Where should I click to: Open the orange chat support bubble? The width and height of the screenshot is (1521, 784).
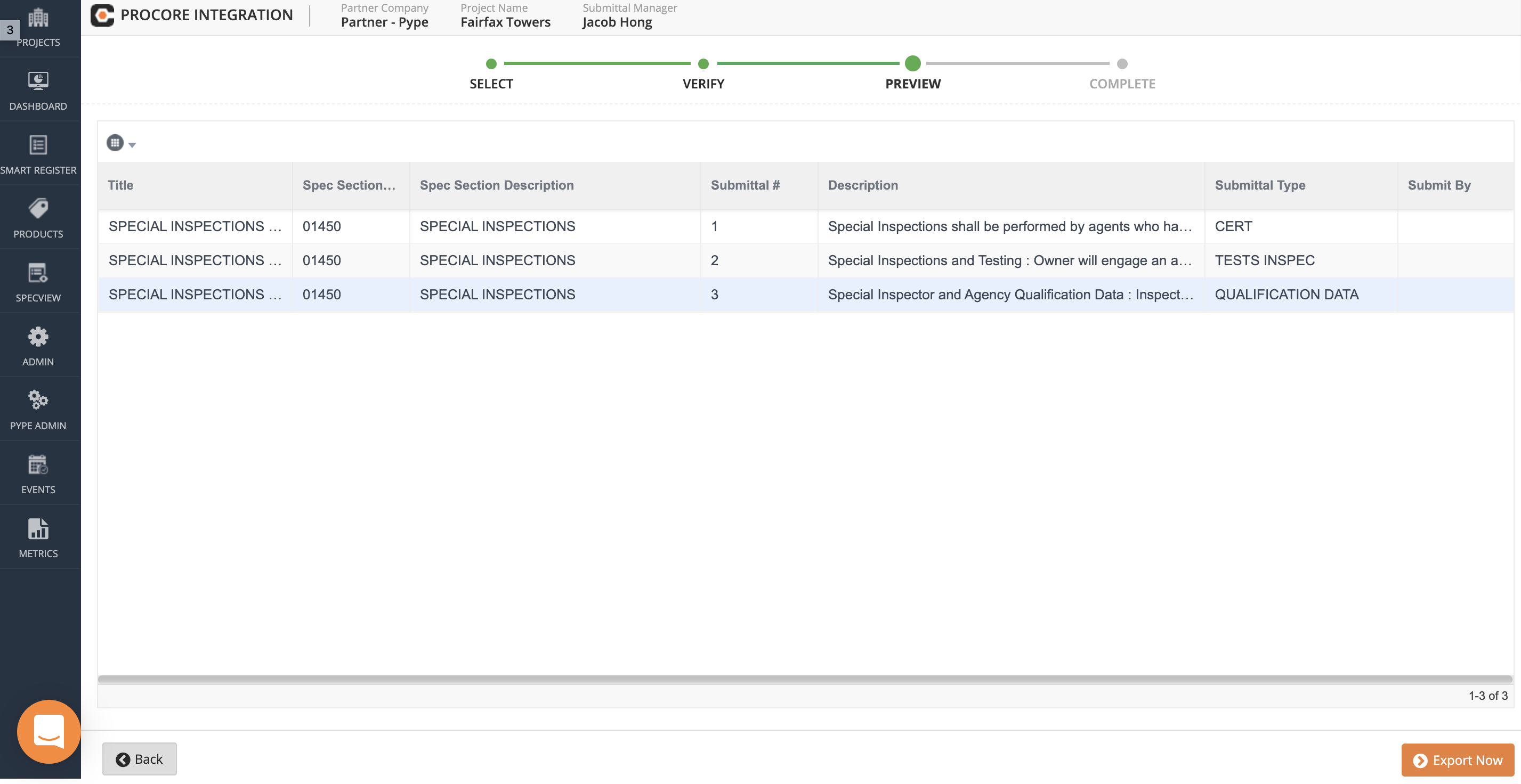coord(49,731)
